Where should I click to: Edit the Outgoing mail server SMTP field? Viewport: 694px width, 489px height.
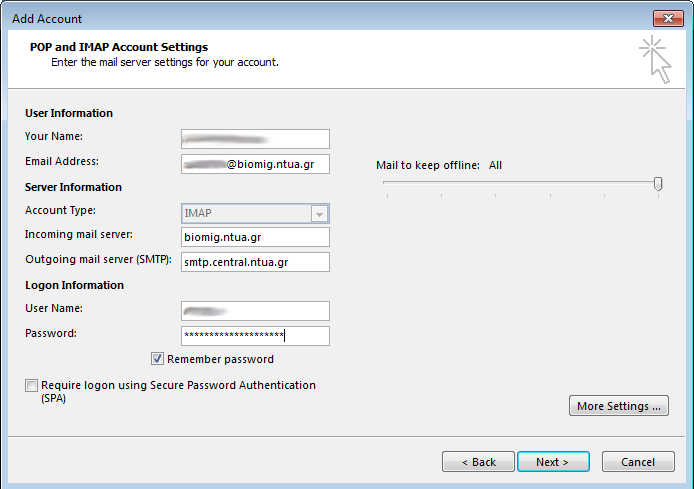point(255,262)
